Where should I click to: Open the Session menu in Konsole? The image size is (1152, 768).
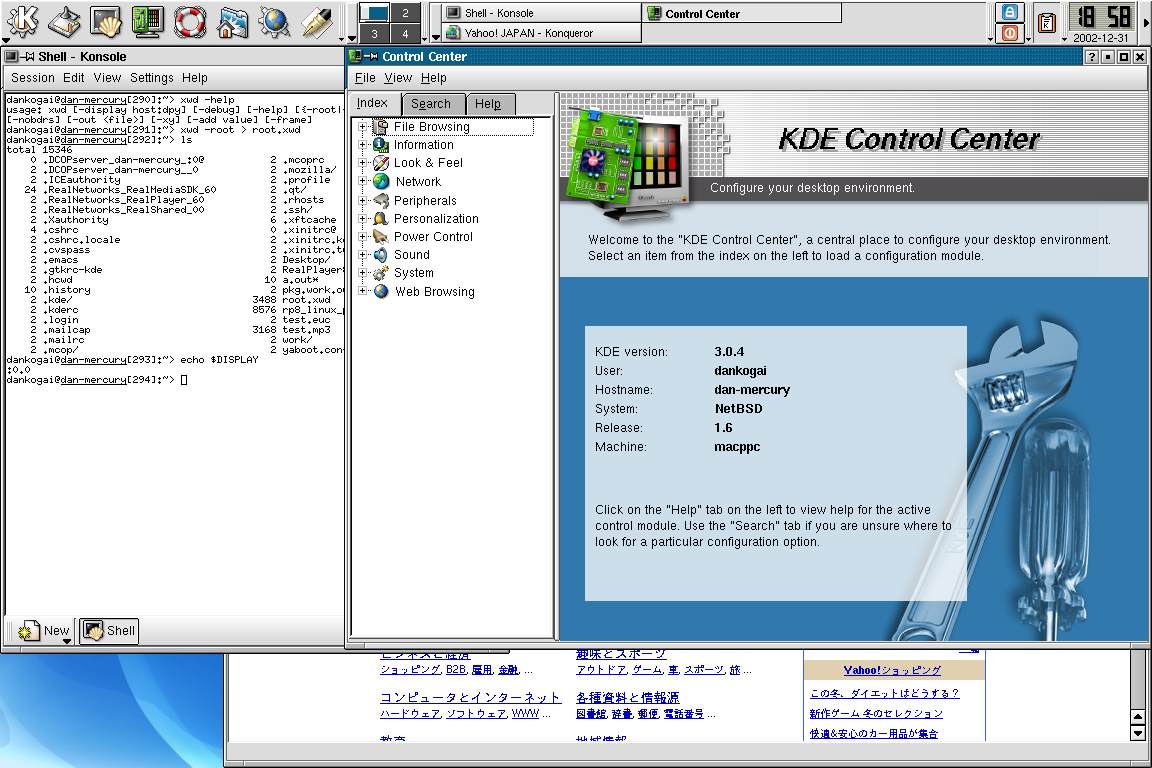pyautogui.click(x=32, y=78)
